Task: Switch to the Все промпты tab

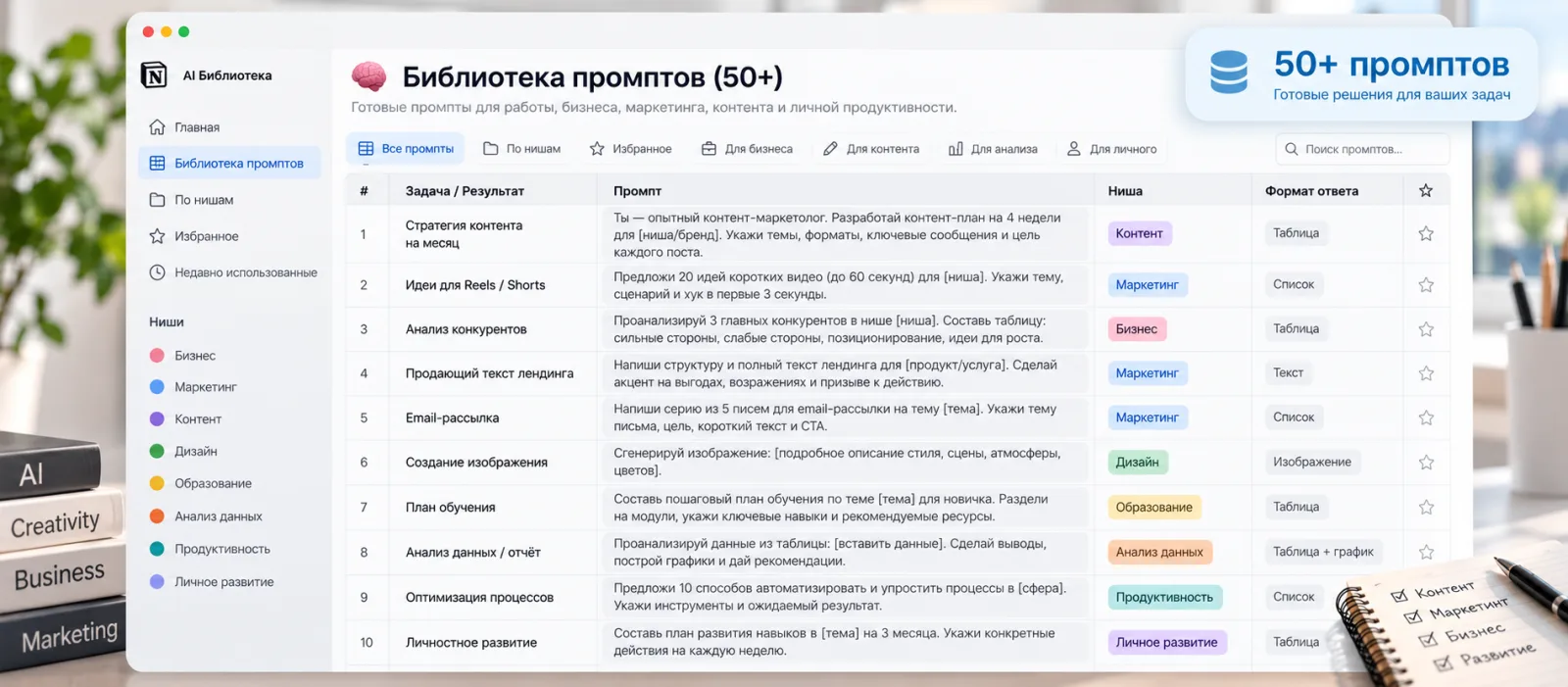Action: point(406,149)
